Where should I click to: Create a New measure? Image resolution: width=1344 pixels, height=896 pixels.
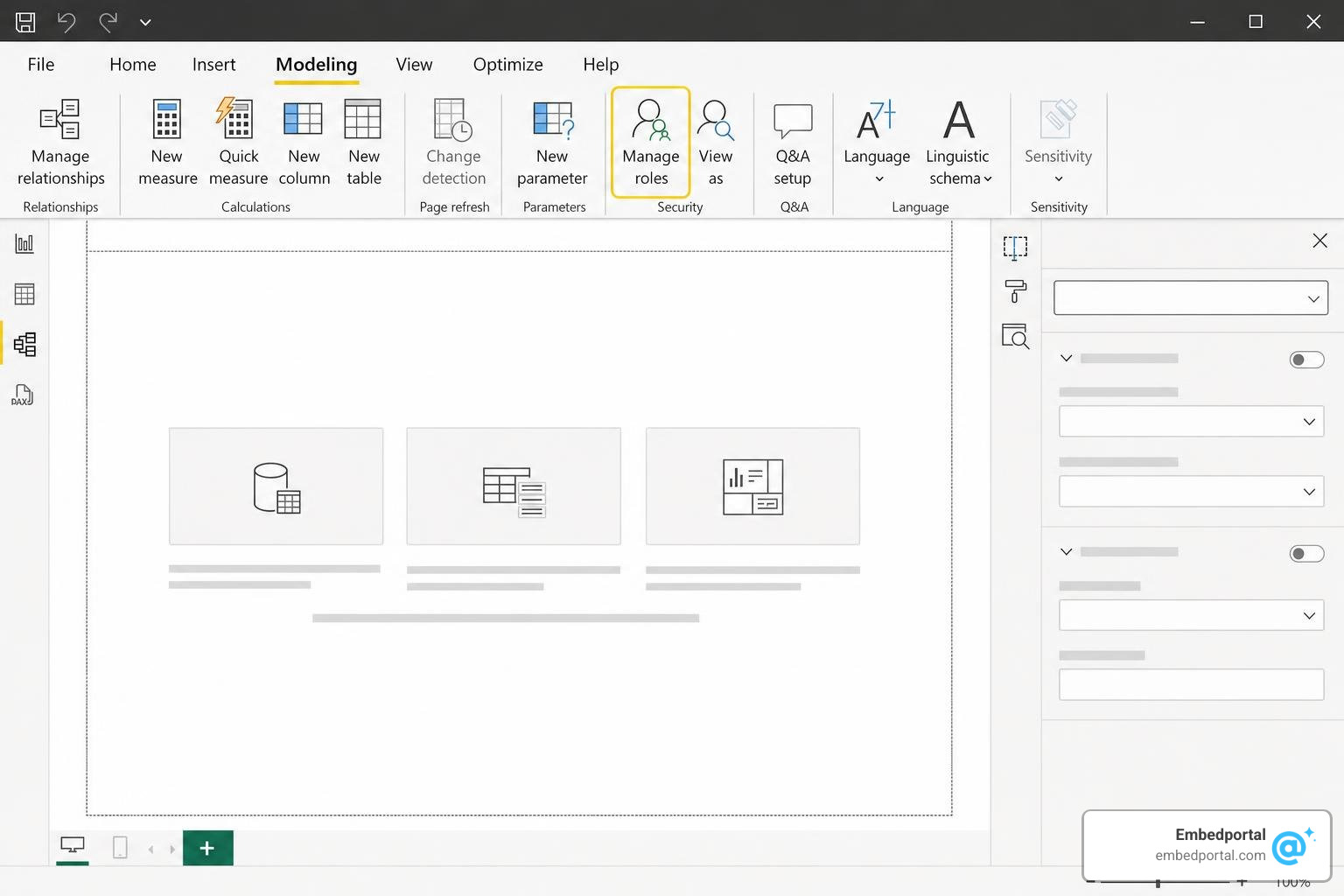click(x=167, y=143)
